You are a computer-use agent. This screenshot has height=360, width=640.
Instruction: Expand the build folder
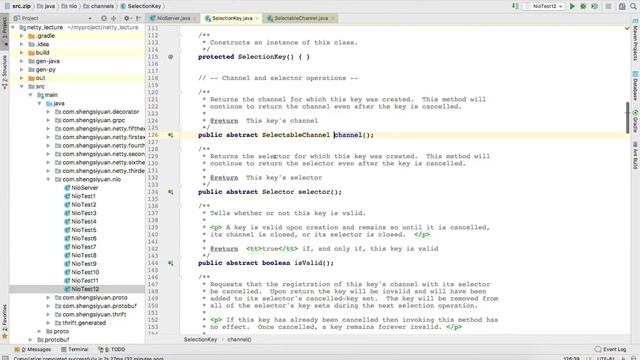pyautogui.click(x=22, y=53)
